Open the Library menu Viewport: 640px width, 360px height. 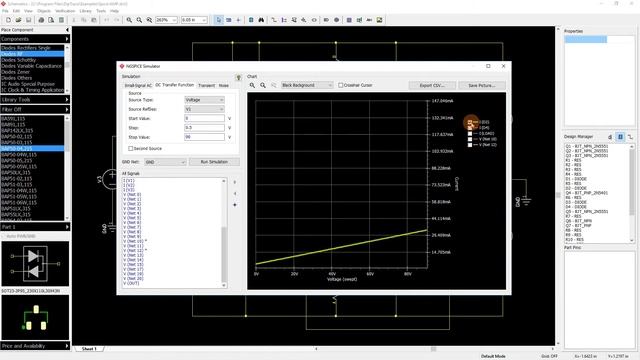[x=85, y=11]
